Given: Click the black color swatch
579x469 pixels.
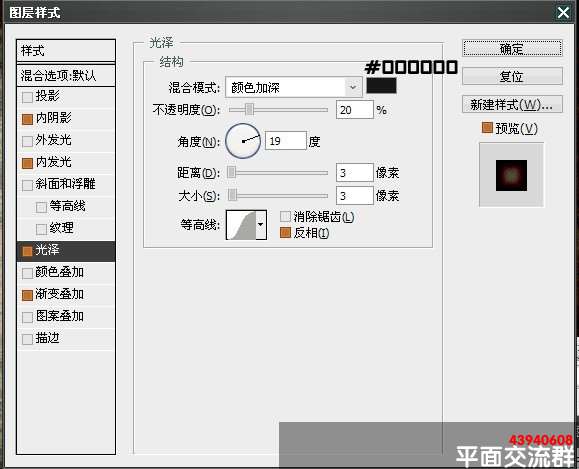Looking at the screenshot, I should tap(381, 86).
